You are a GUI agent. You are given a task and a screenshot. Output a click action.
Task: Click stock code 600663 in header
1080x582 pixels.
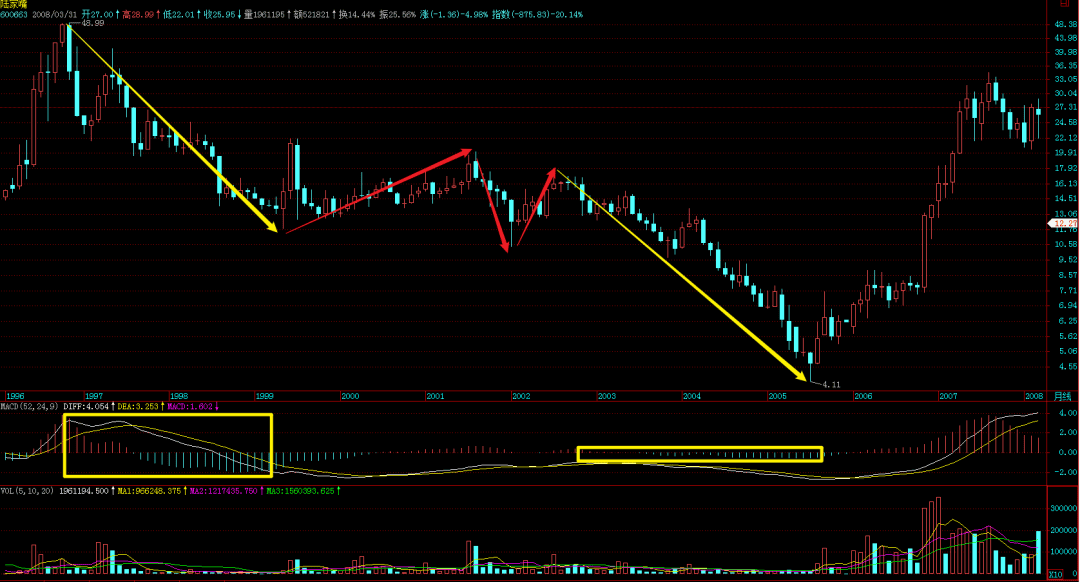(14, 14)
